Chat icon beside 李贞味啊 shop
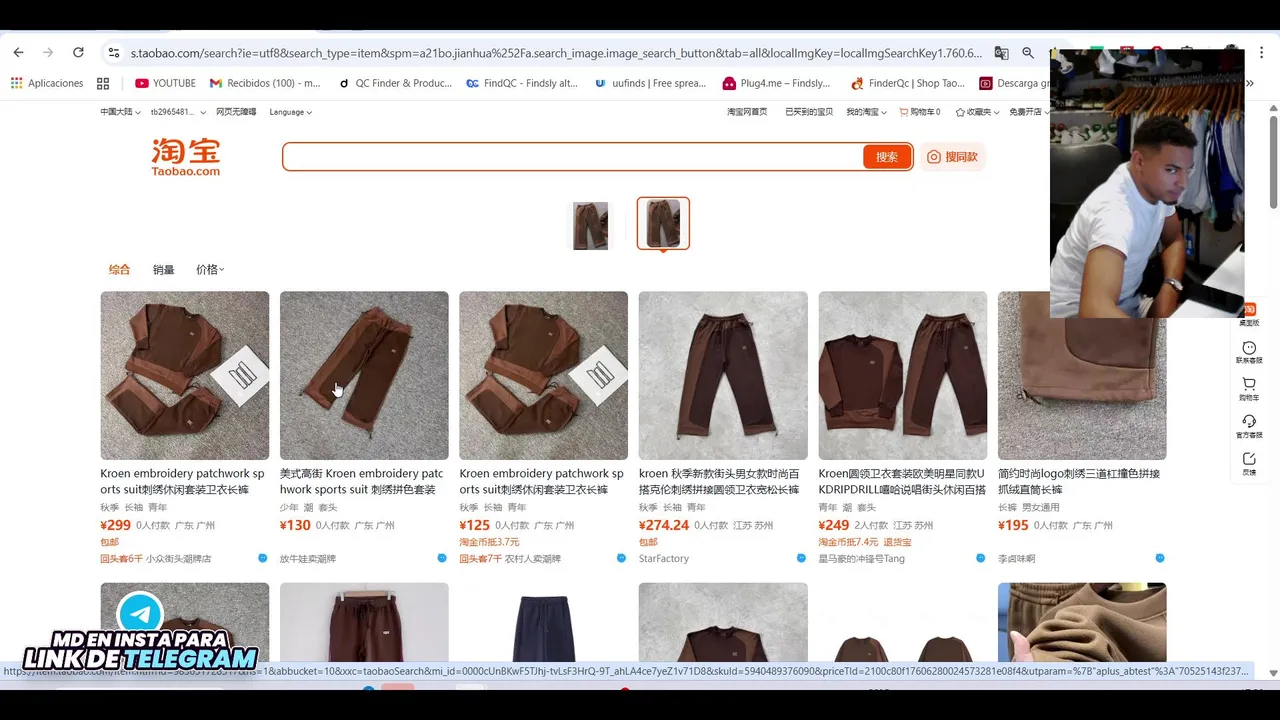1280x720 pixels. click(x=1160, y=558)
